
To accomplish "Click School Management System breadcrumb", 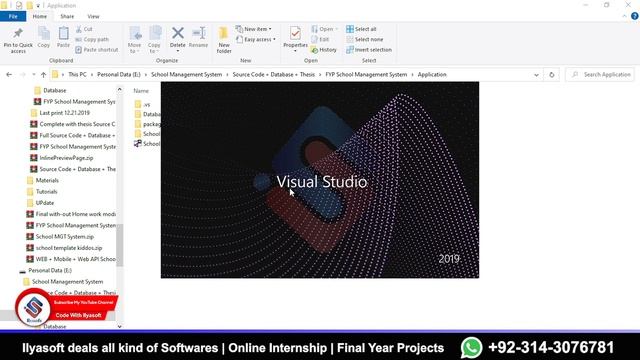I will (x=187, y=75).
